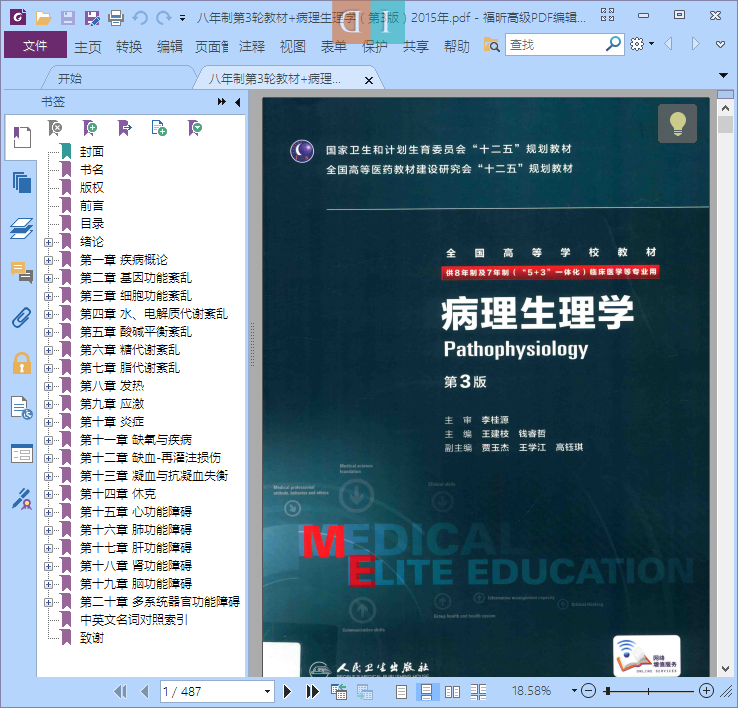Image resolution: width=738 pixels, height=708 pixels.
Task: Click the delete bookmark icon
Action: 55,128
